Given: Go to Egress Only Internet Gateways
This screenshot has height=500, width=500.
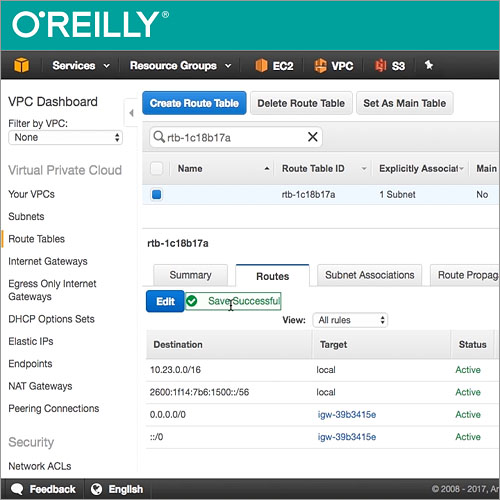Looking at the screenshot, I should (52, 290).
